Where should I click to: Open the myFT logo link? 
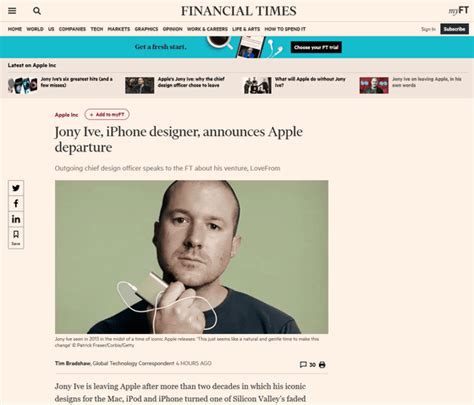[x=458, y=11]
